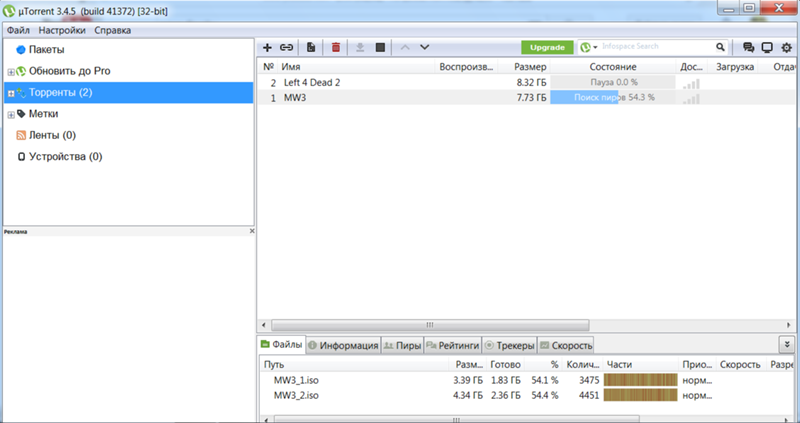
Task: Sort torrents by Загрузка column header
Action: pyautogui.click(x=734, y=67)
